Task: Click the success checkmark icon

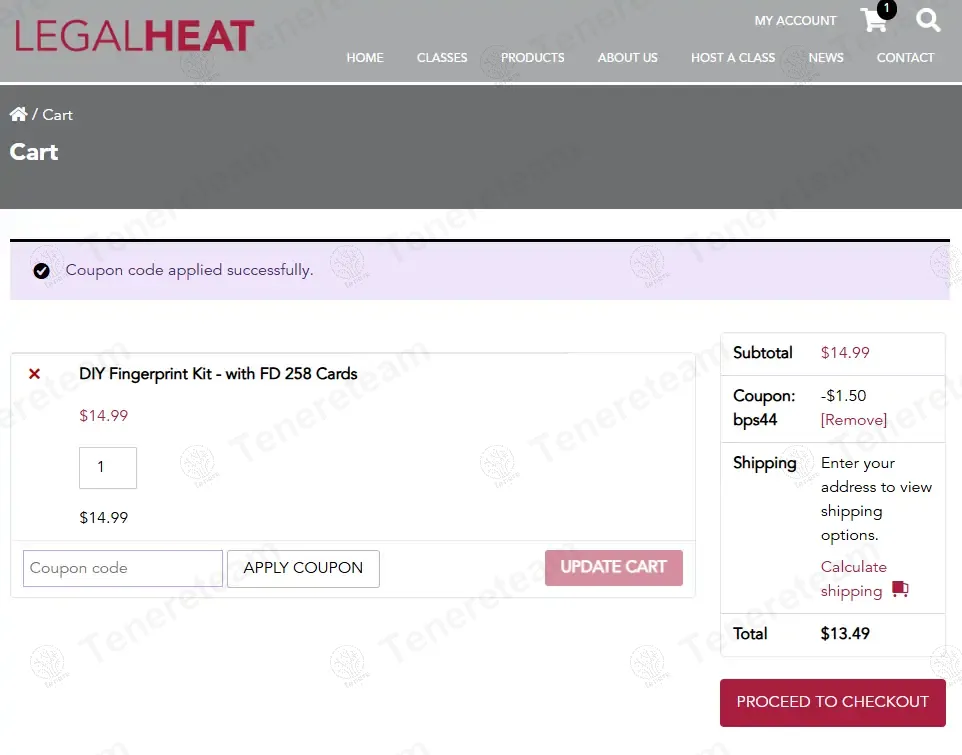Action: click(41, 270)
